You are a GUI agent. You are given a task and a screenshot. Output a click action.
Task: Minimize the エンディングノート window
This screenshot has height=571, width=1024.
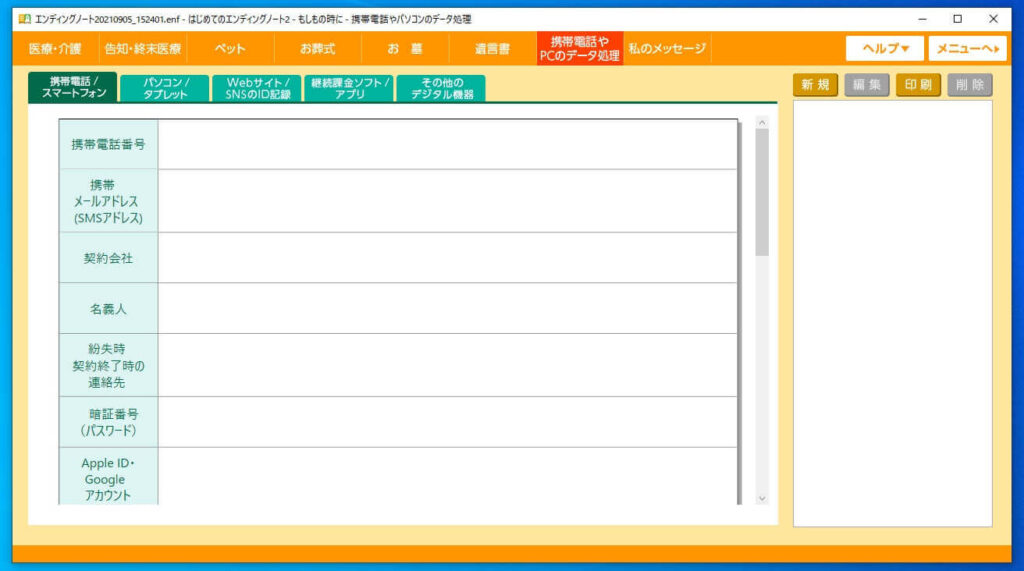pos(922,19)
